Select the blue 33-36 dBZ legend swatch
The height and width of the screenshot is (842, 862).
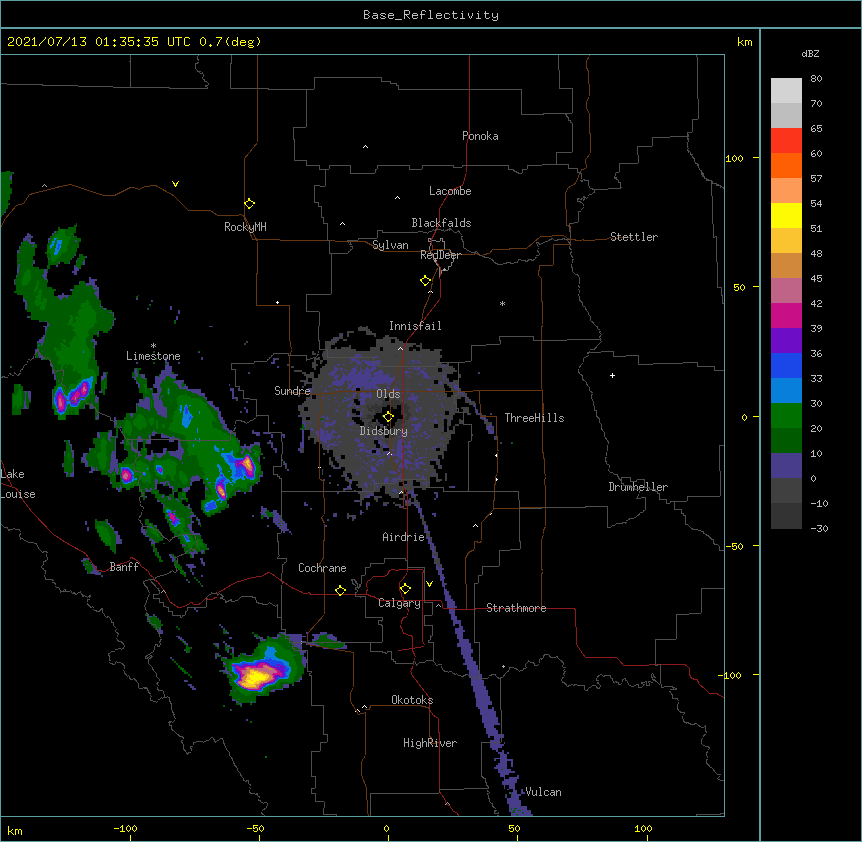pos(786,365)
